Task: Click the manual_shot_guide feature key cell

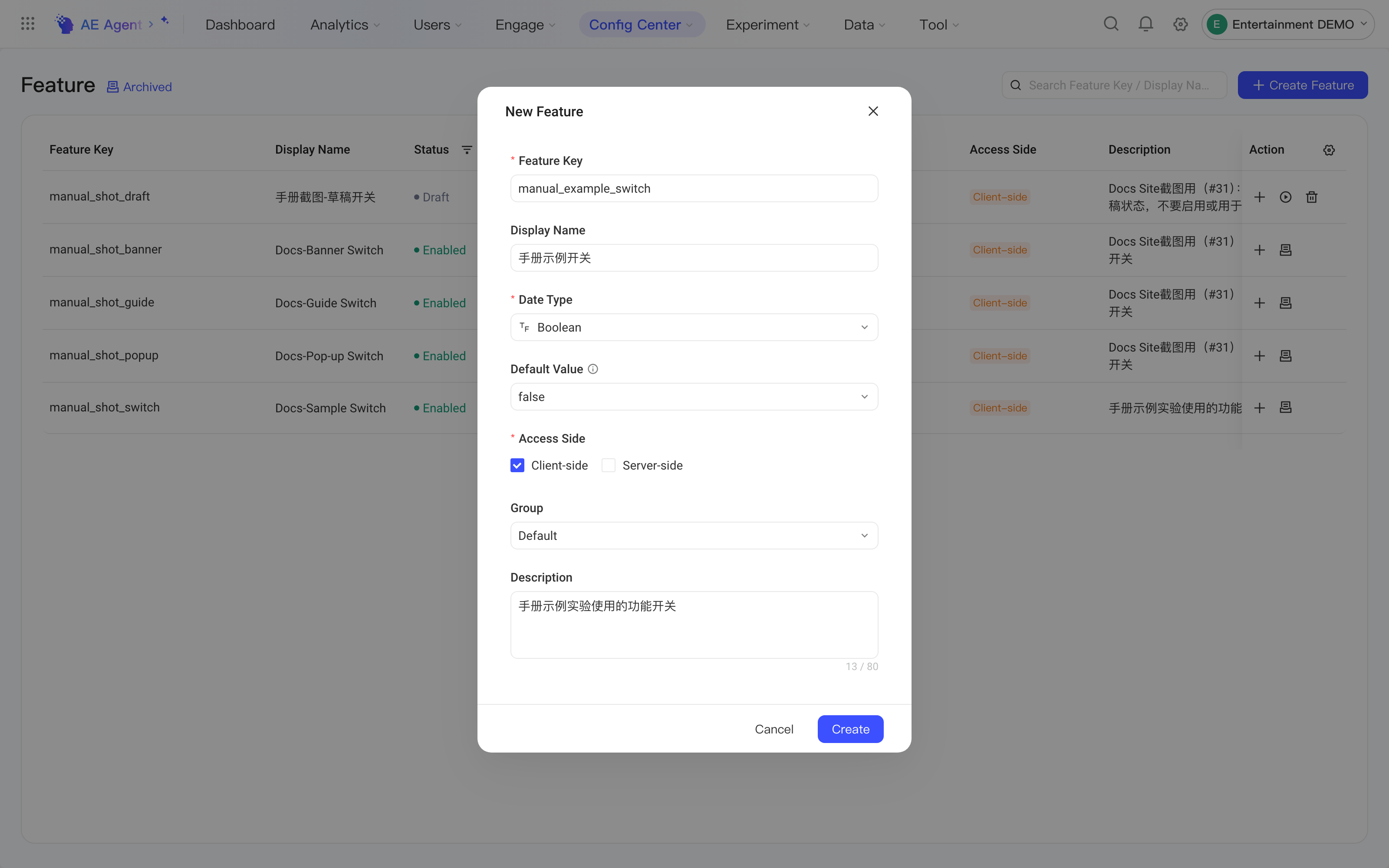Action: 102,302
